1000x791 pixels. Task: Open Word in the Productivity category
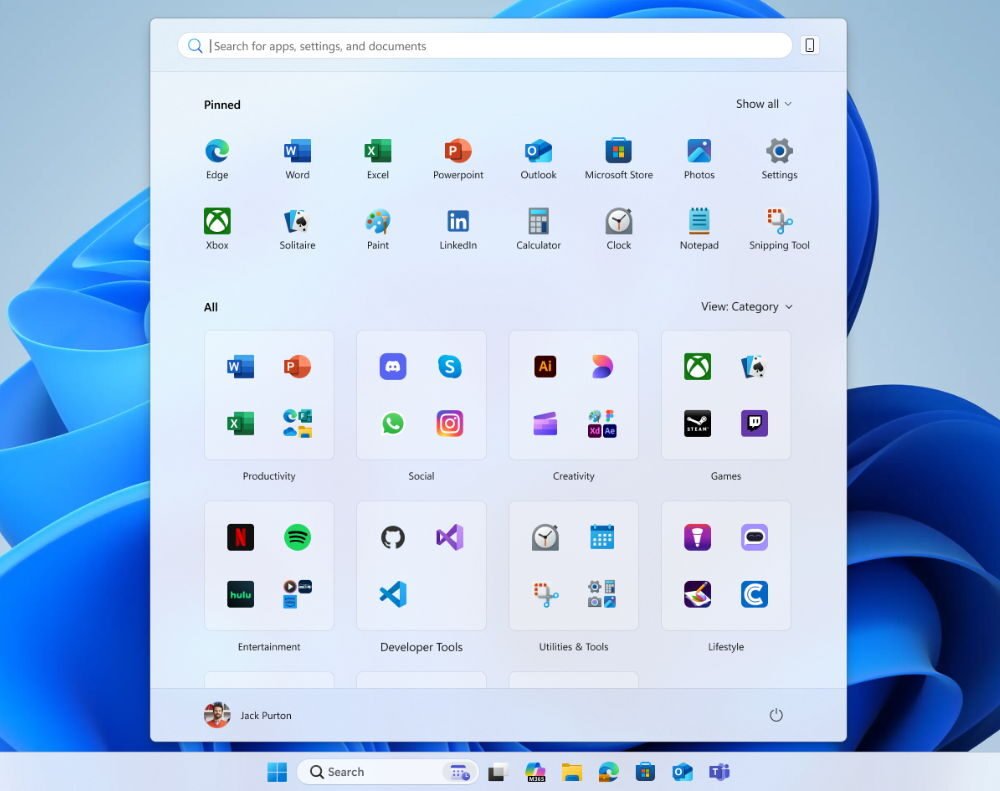[x=240, y=366]
